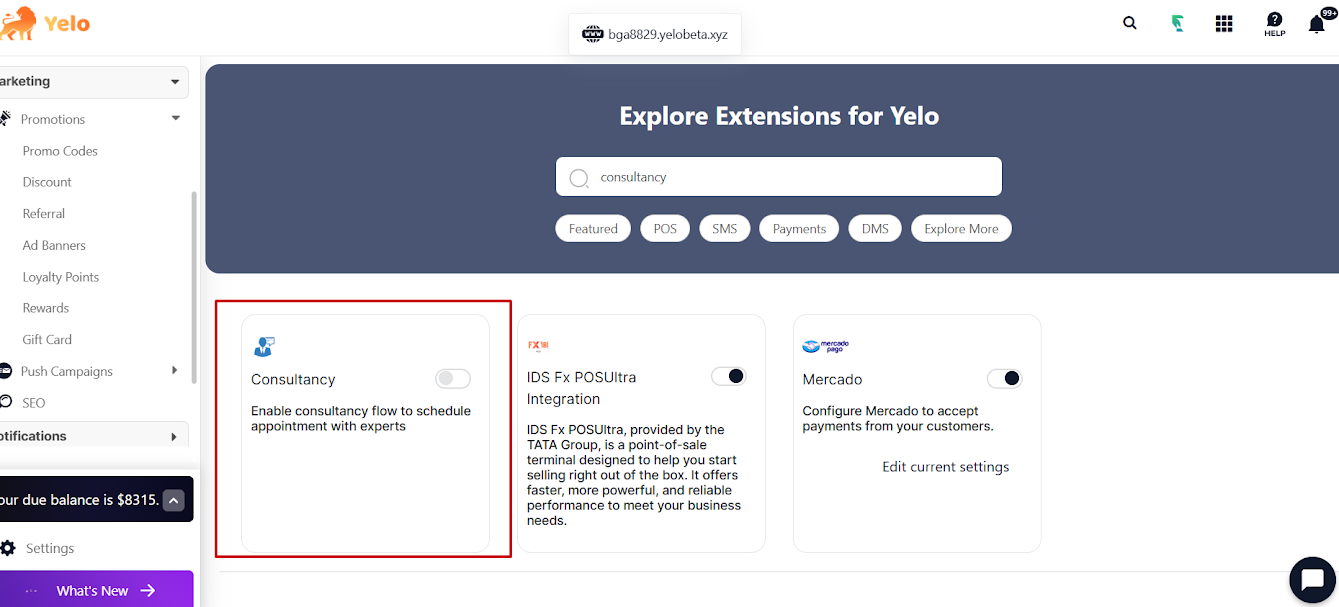Select the Loyalty Points menu item
Image resolution: width=1339 pixels, height=607 pixels.
(x=61, y=277)
